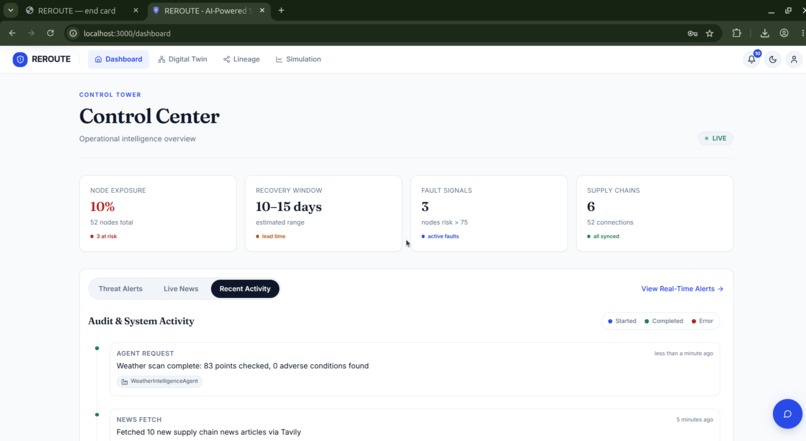Switch to the Live News tab
The width and height of the screenshot is (806, 441).
click(x=180, y=289)
